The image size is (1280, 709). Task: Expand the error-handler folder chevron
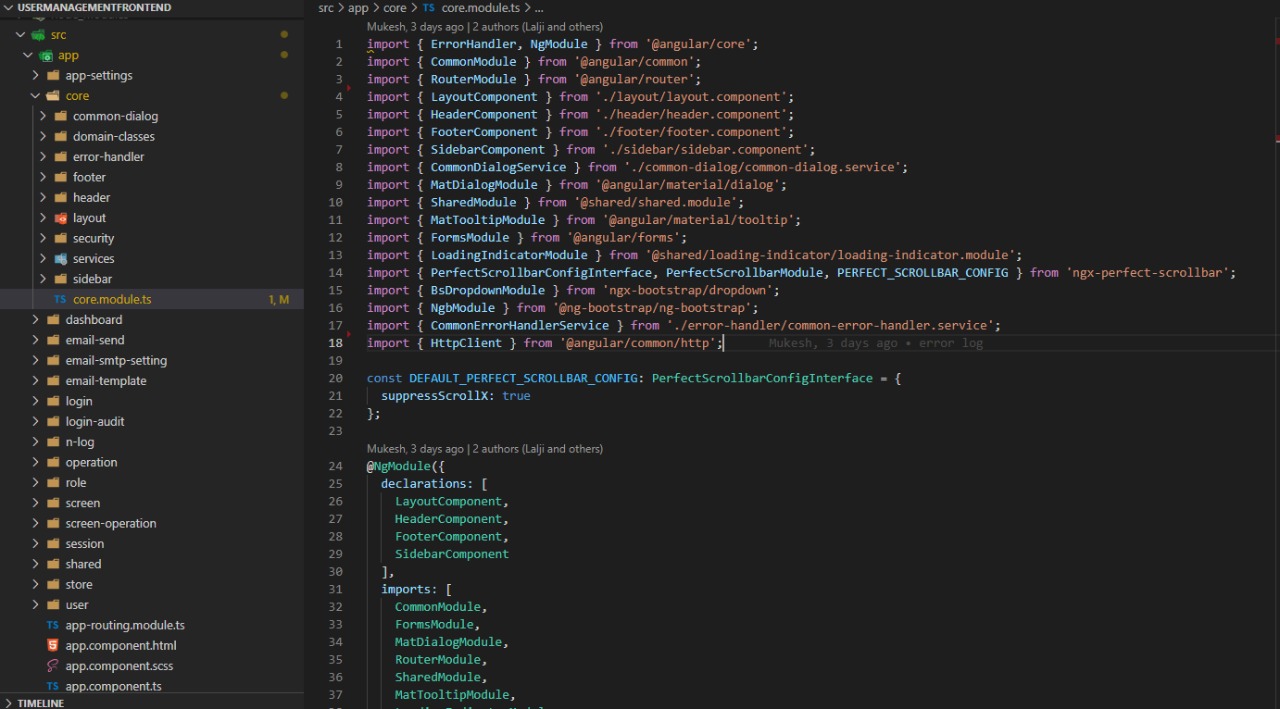click(43, 157)
